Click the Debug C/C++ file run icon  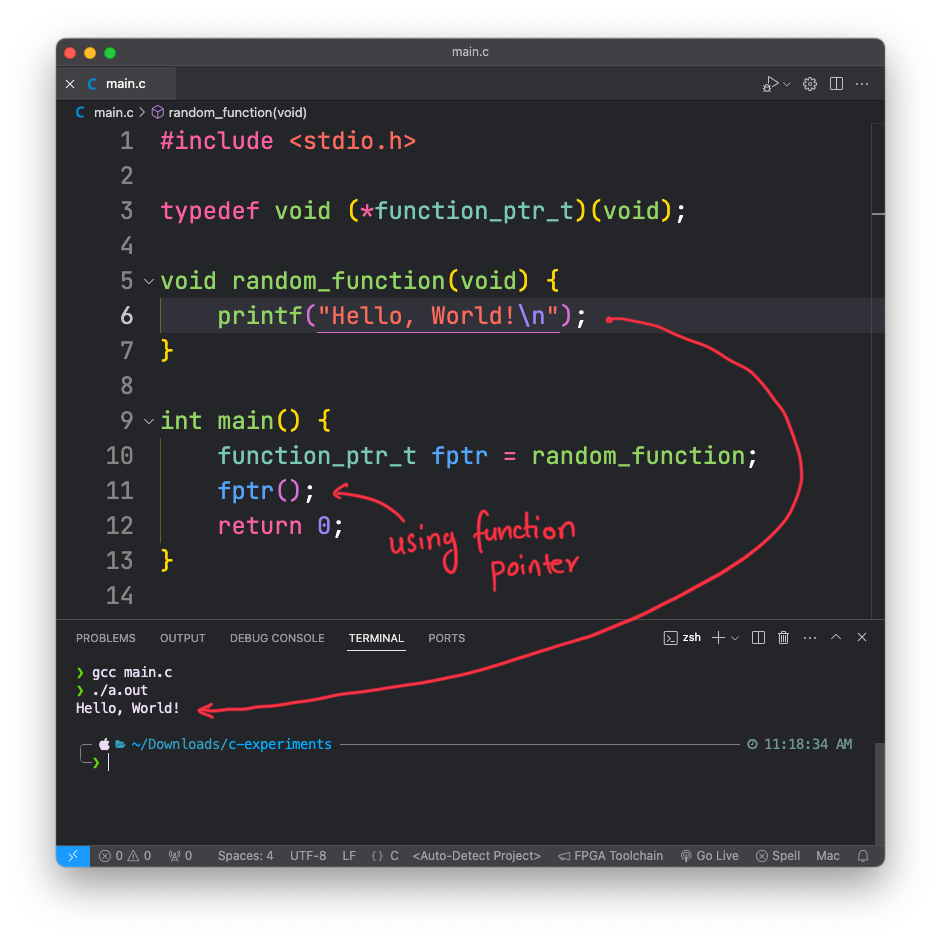tap(770, 84)
